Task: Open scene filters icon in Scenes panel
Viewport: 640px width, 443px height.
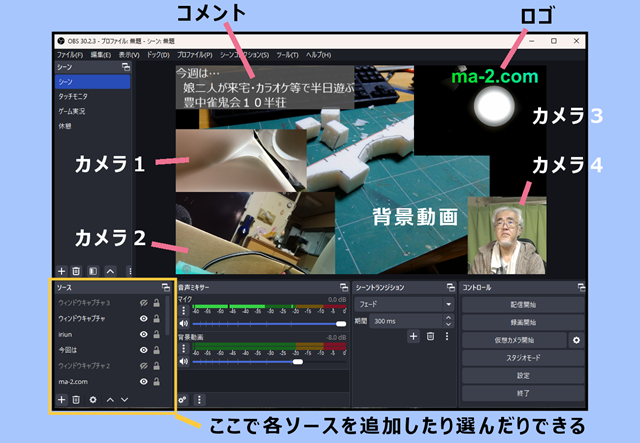Action: pos(93,271)
